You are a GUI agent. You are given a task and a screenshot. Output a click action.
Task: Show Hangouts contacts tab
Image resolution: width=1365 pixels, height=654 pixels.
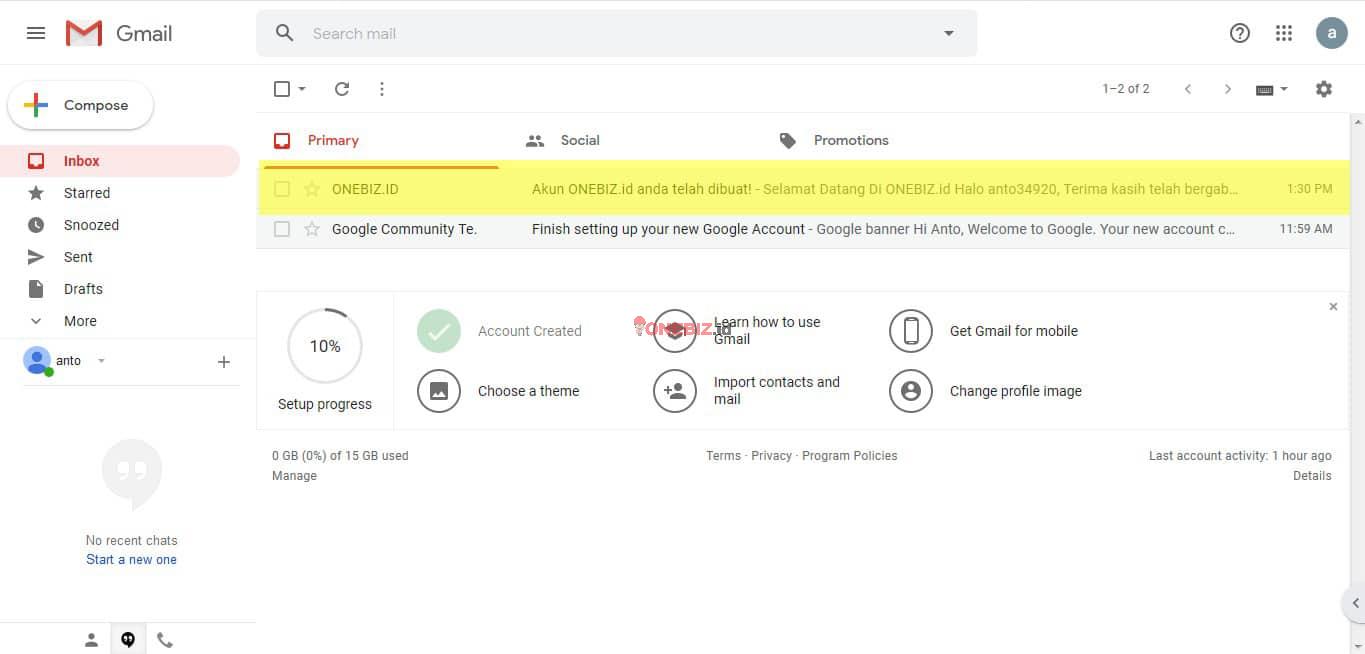91,640
